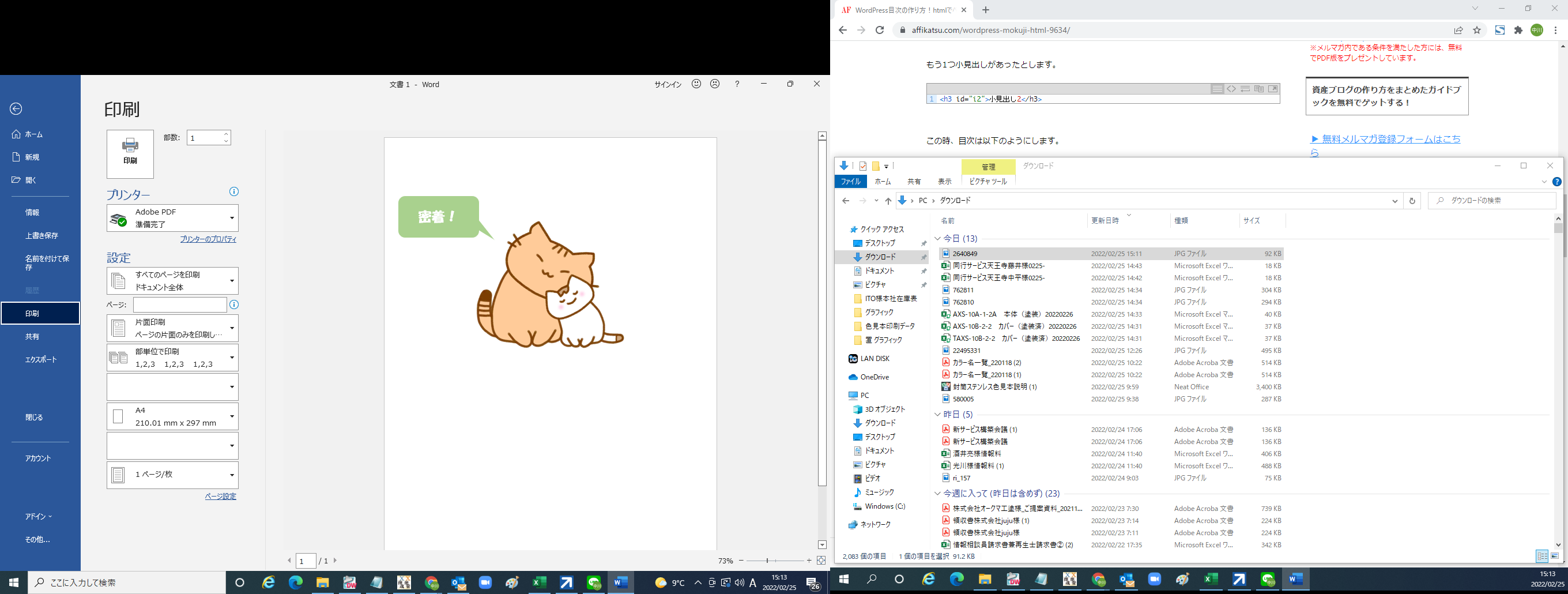Click Explorer refresh button
Screen dimensions: 1568x594
1412,201
